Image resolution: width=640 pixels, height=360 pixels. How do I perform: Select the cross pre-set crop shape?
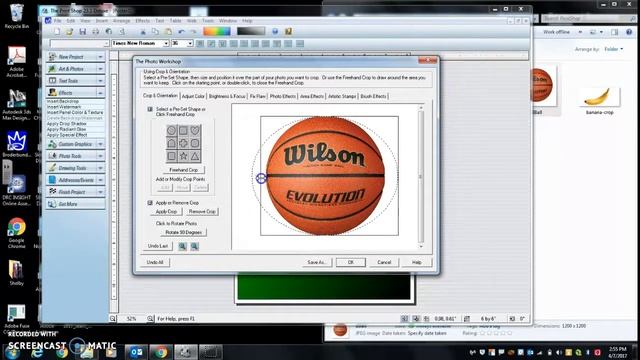183,143
